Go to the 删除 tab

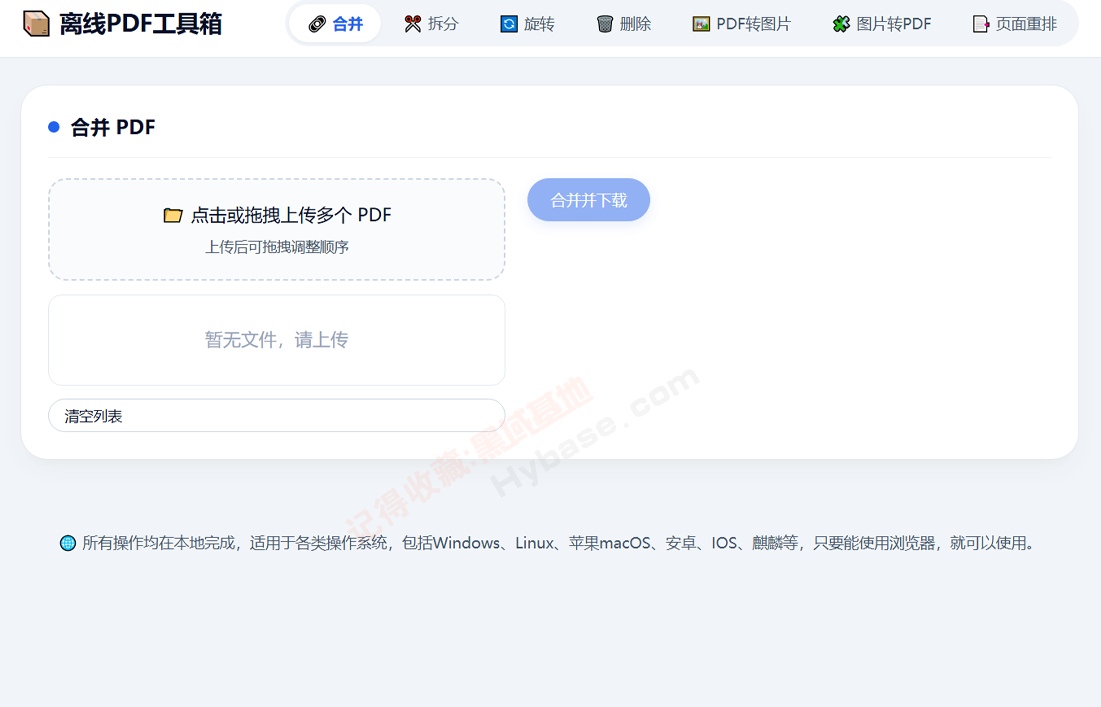(x=623, y=24)
